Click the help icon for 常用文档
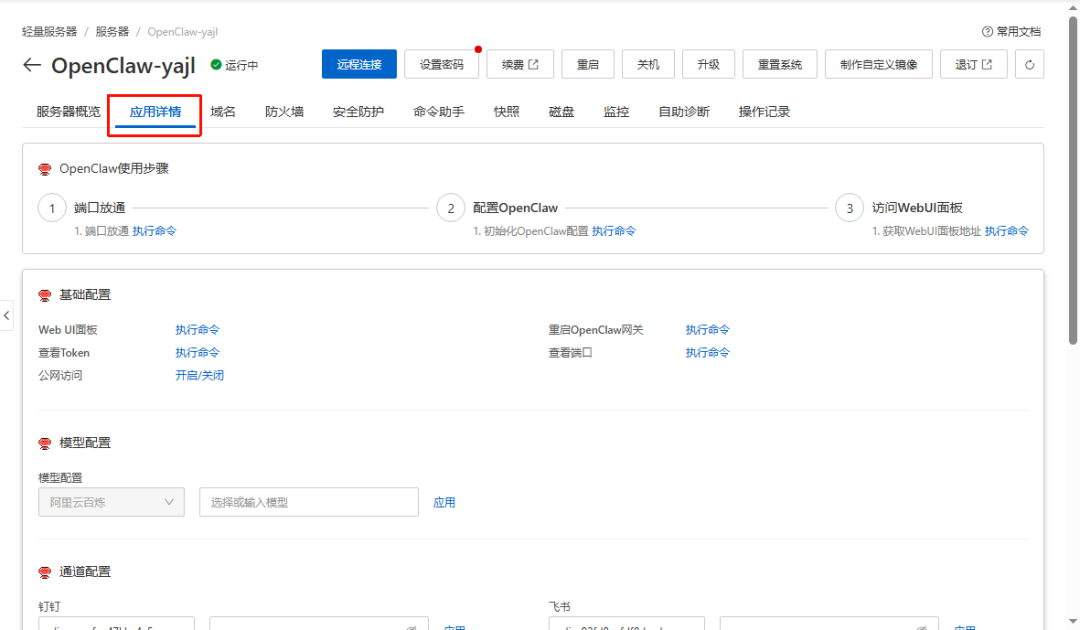The image size is (1080, 630). pos(987,32)
